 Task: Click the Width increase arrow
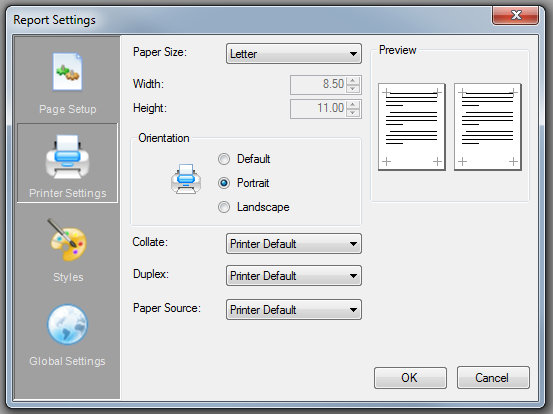pos(353,81)
